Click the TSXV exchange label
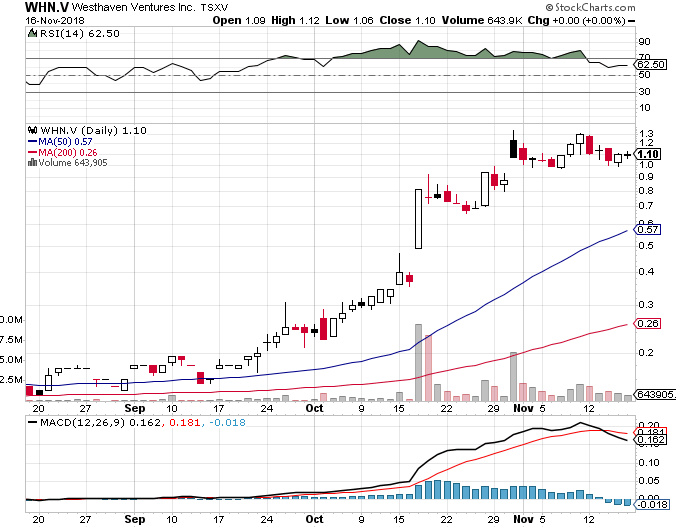The image size is (685, 529). click(214, 8)
